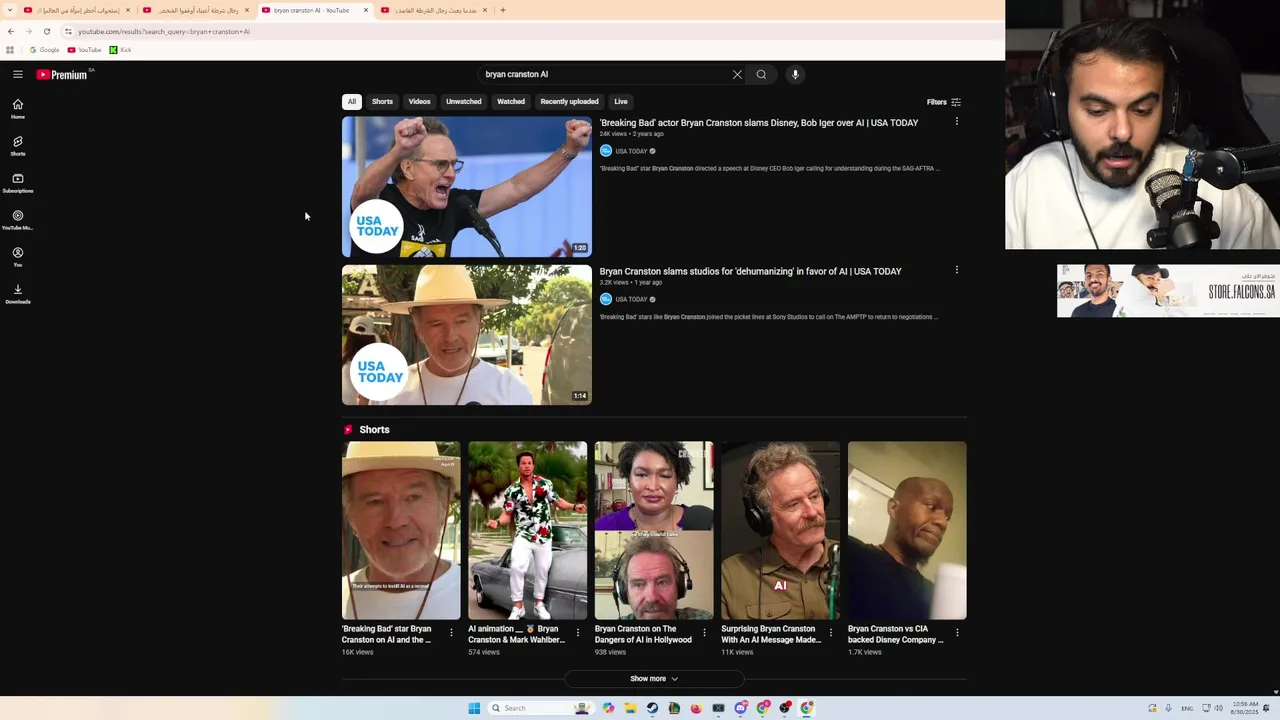Viewport: 1280px width, 720px height.
Task: Open the Windows Start menu
Action: (x=474, y=708)
